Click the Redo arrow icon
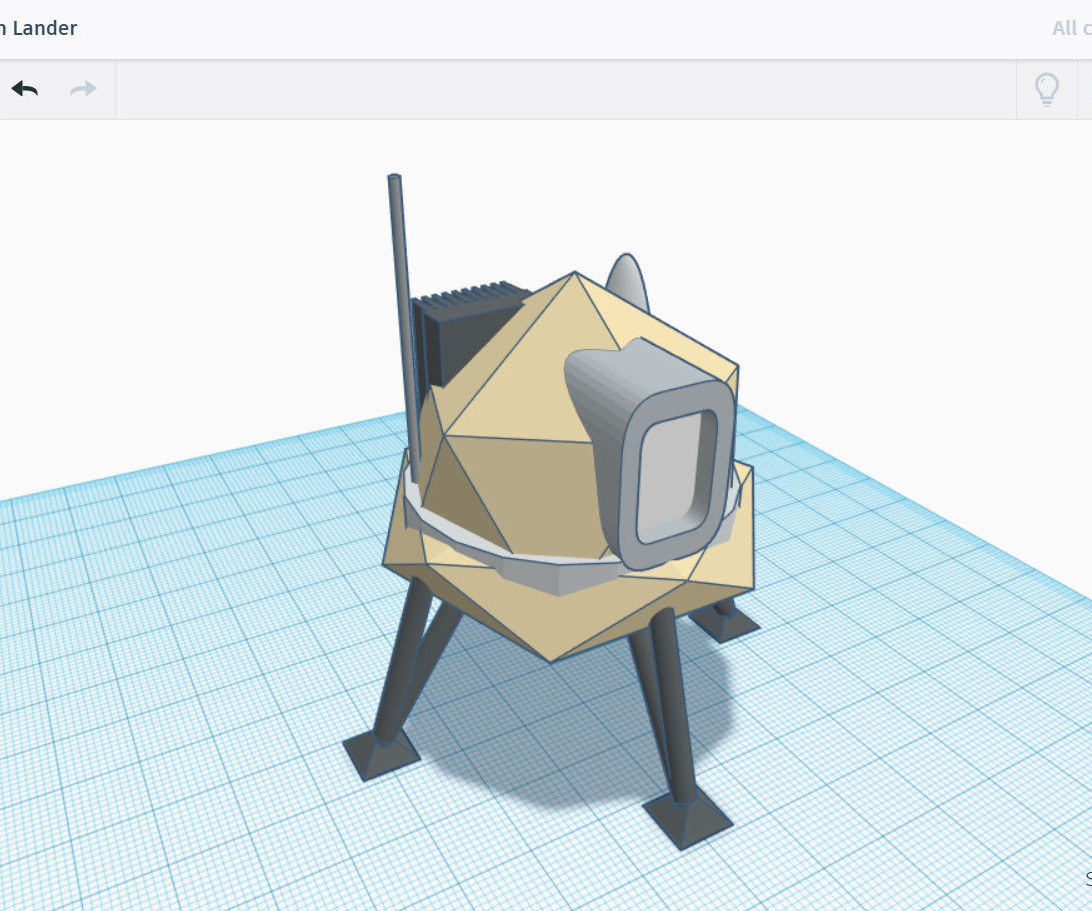Image resolution: width=1092 pixels, height=911 pixels. coord(83,88)
